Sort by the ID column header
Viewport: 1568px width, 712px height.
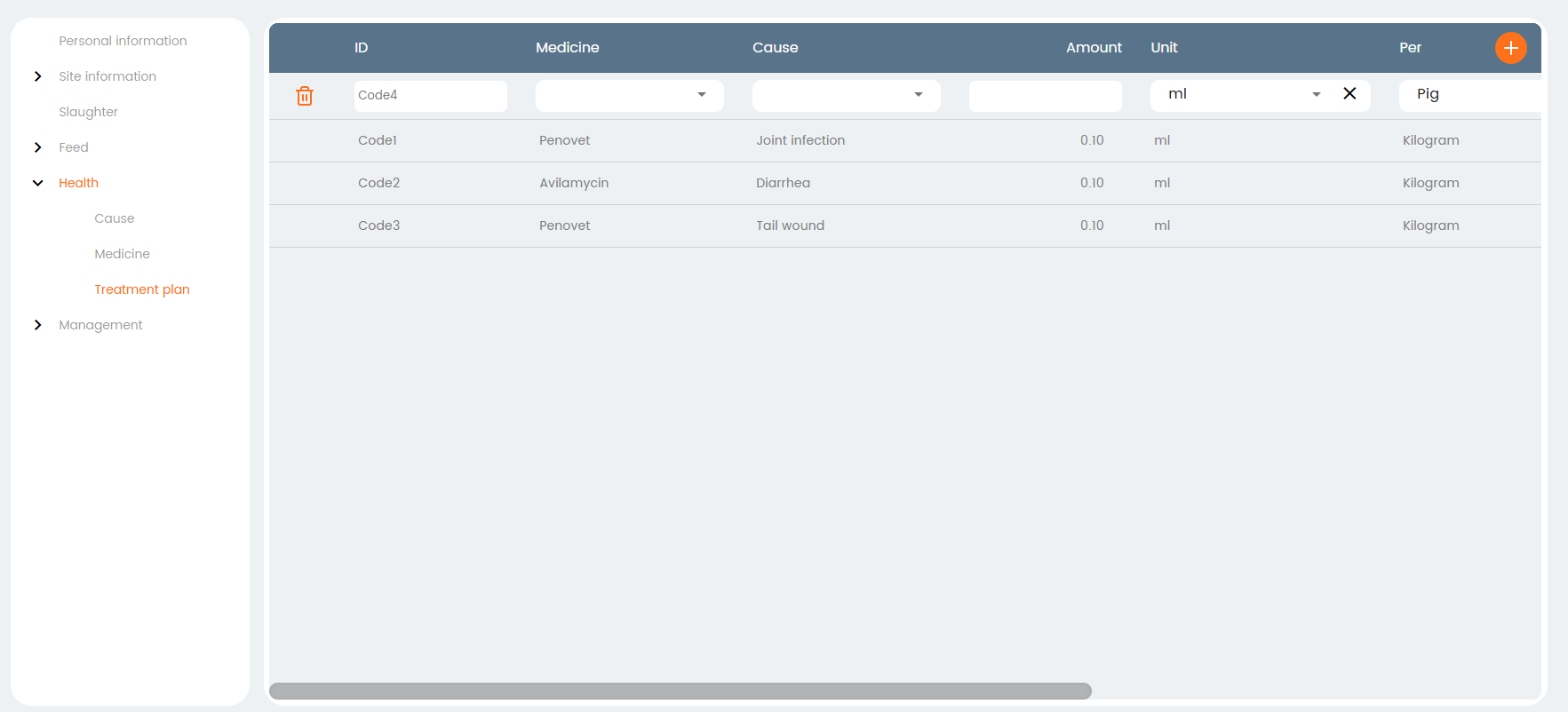pyautogui.click(x=361, y=48)
